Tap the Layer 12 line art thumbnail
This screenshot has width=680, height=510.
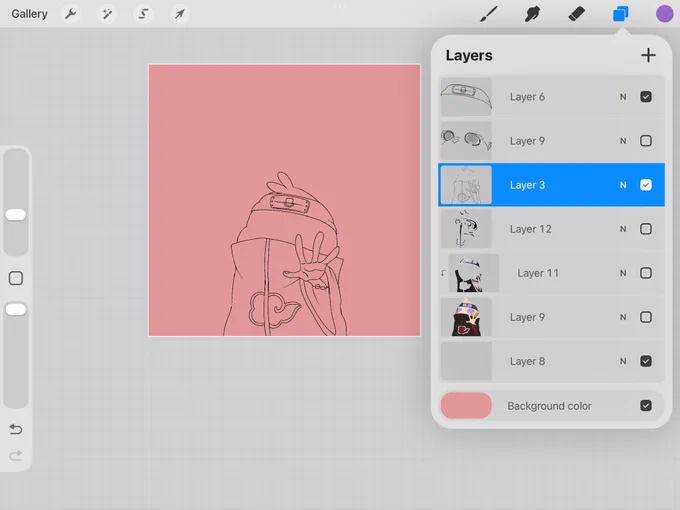[x=466, y=229]
